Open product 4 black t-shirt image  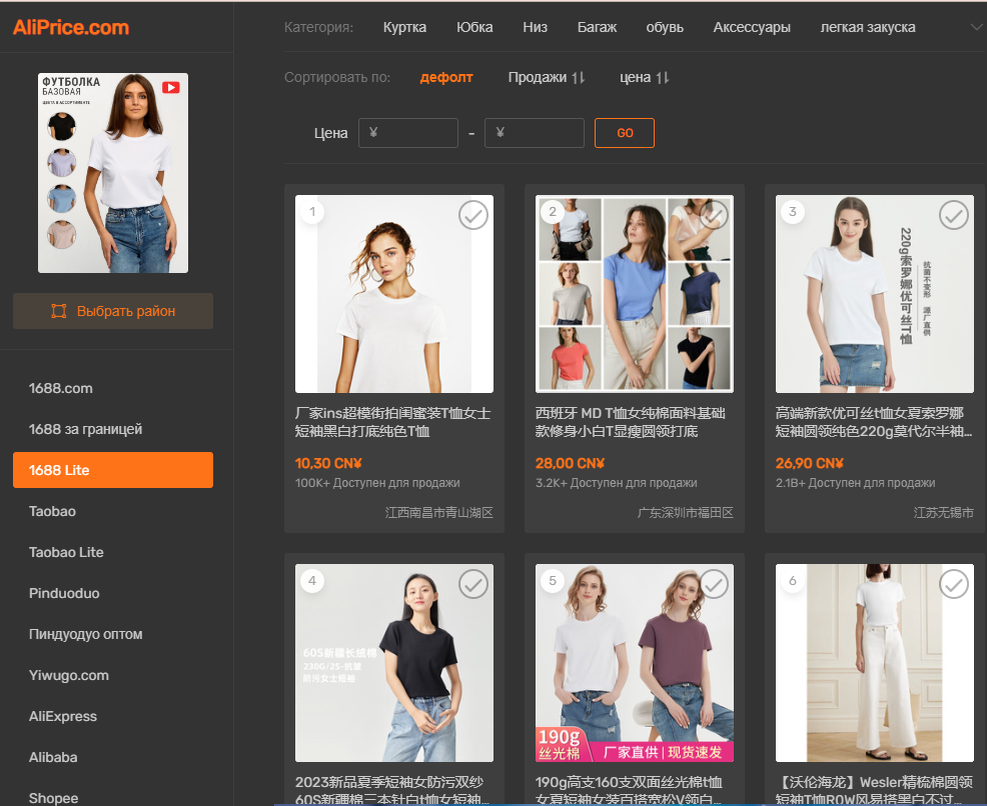coord(394,663)
